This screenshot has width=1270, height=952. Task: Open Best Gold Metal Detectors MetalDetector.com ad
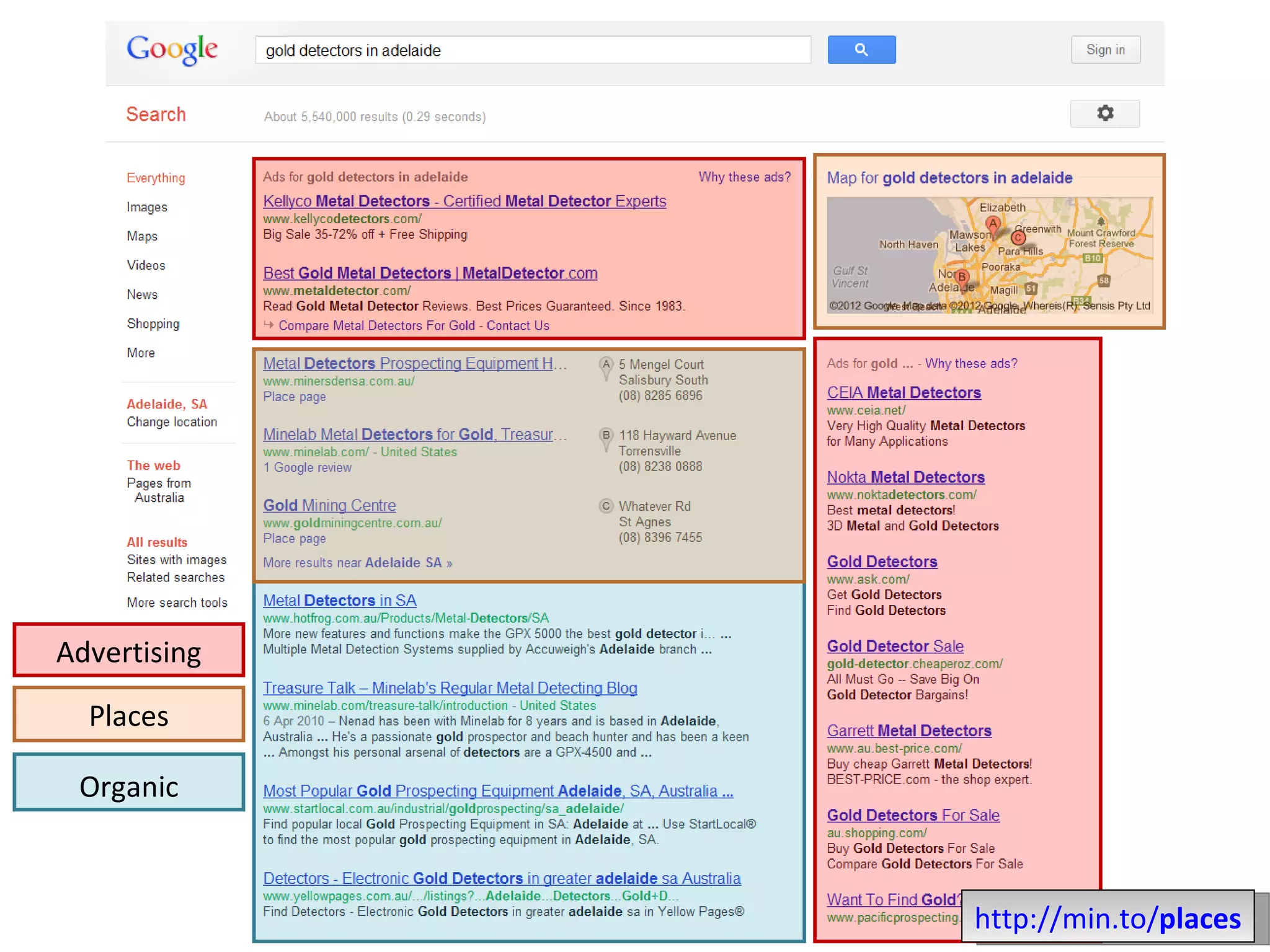pyautogui.click(x=430, y=273)
